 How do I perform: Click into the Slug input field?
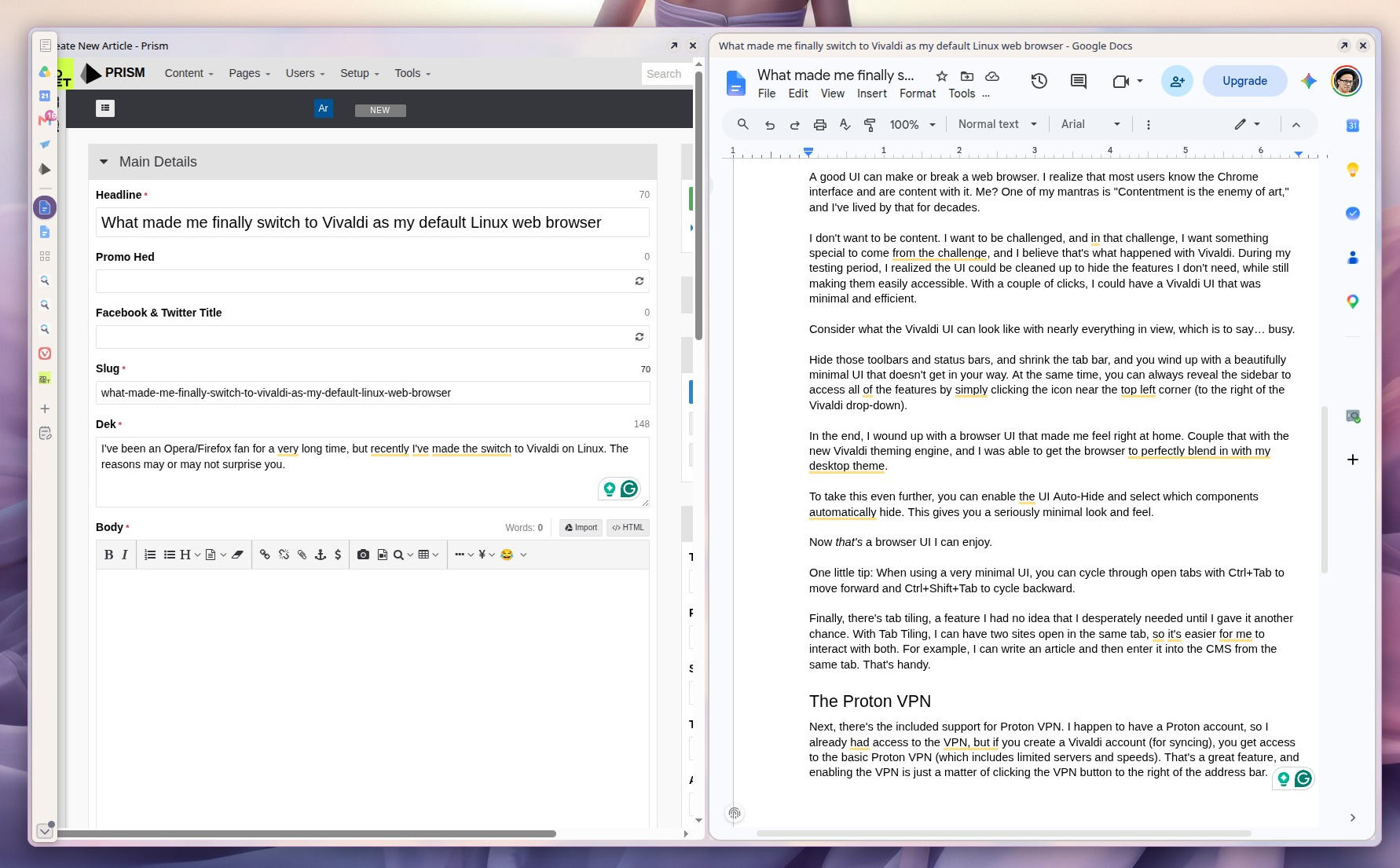(372, 393)
